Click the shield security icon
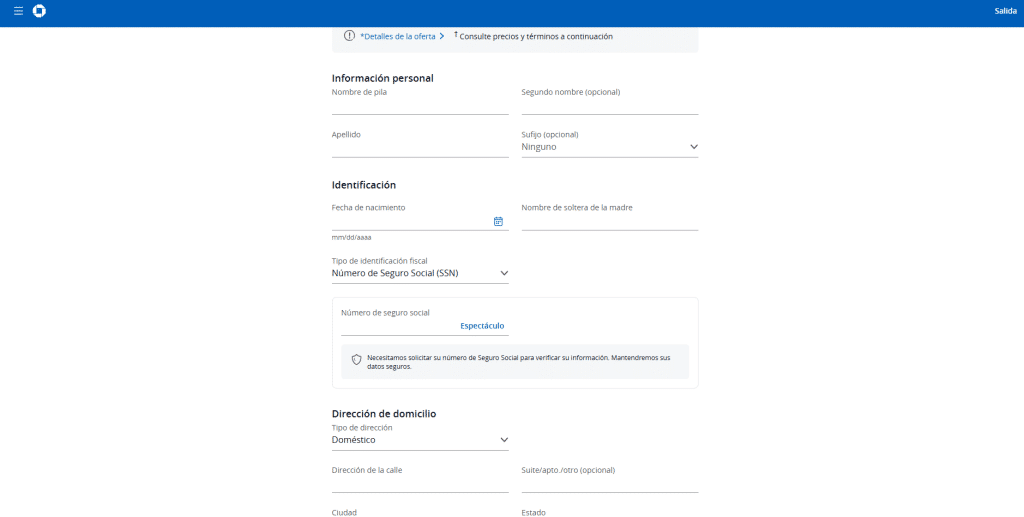This screenshot has width=1024, height=517. [x=356, y=360]
